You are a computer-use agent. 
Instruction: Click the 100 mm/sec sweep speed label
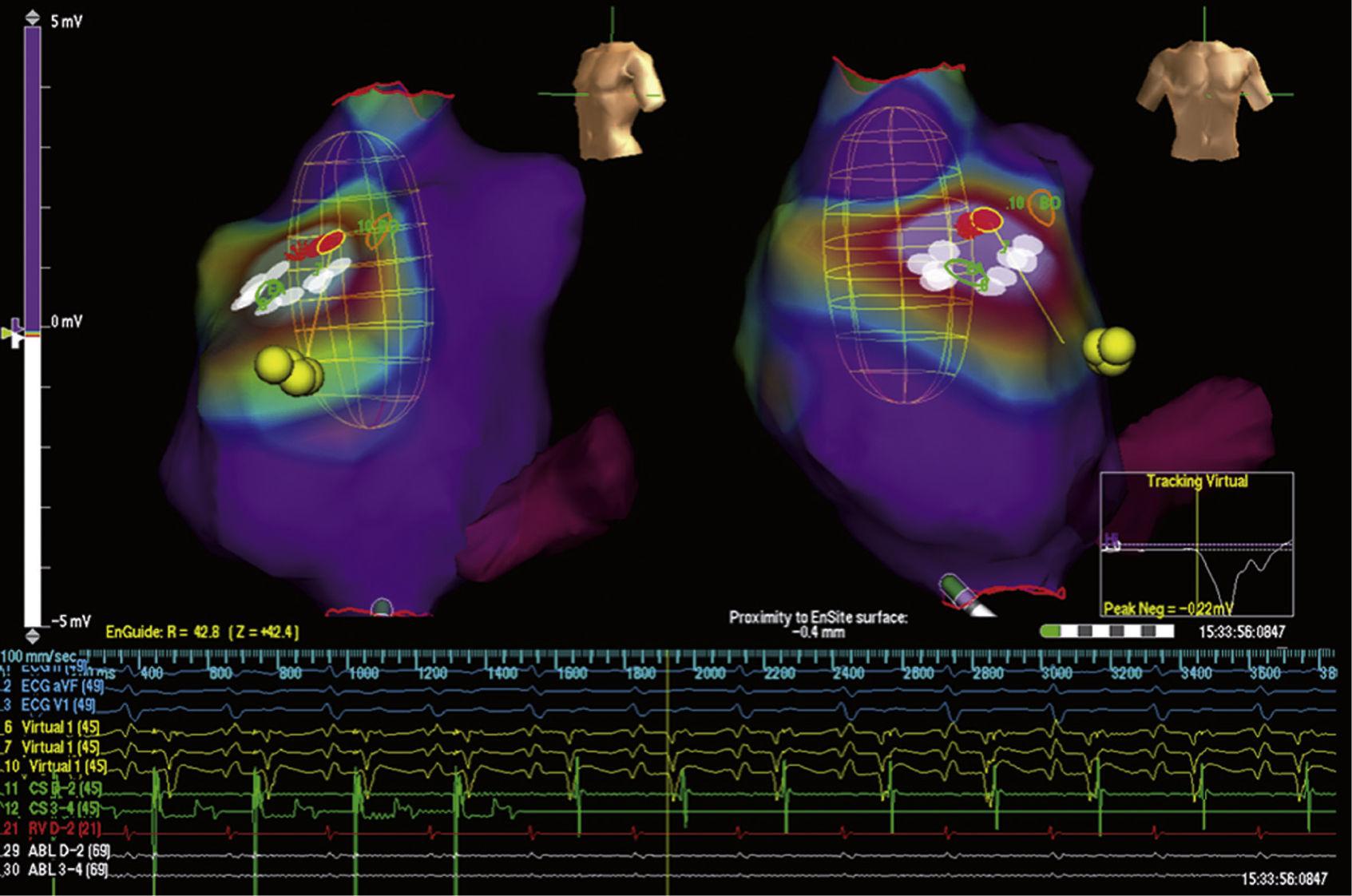[42, 657]
